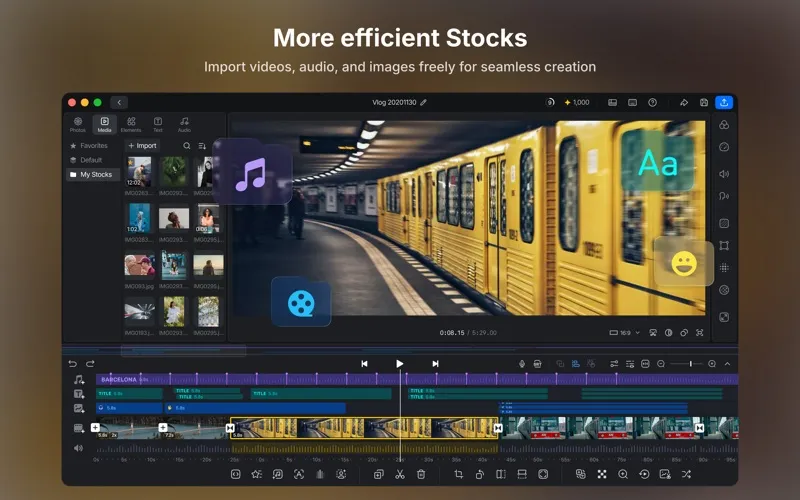Click the blue export upload button
The width and height of the screenshot is (800, 500).
(724, 103)
